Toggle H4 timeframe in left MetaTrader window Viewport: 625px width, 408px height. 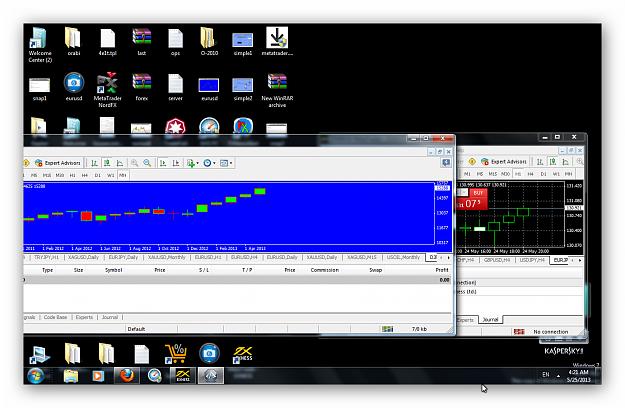[x=85, y=175]
